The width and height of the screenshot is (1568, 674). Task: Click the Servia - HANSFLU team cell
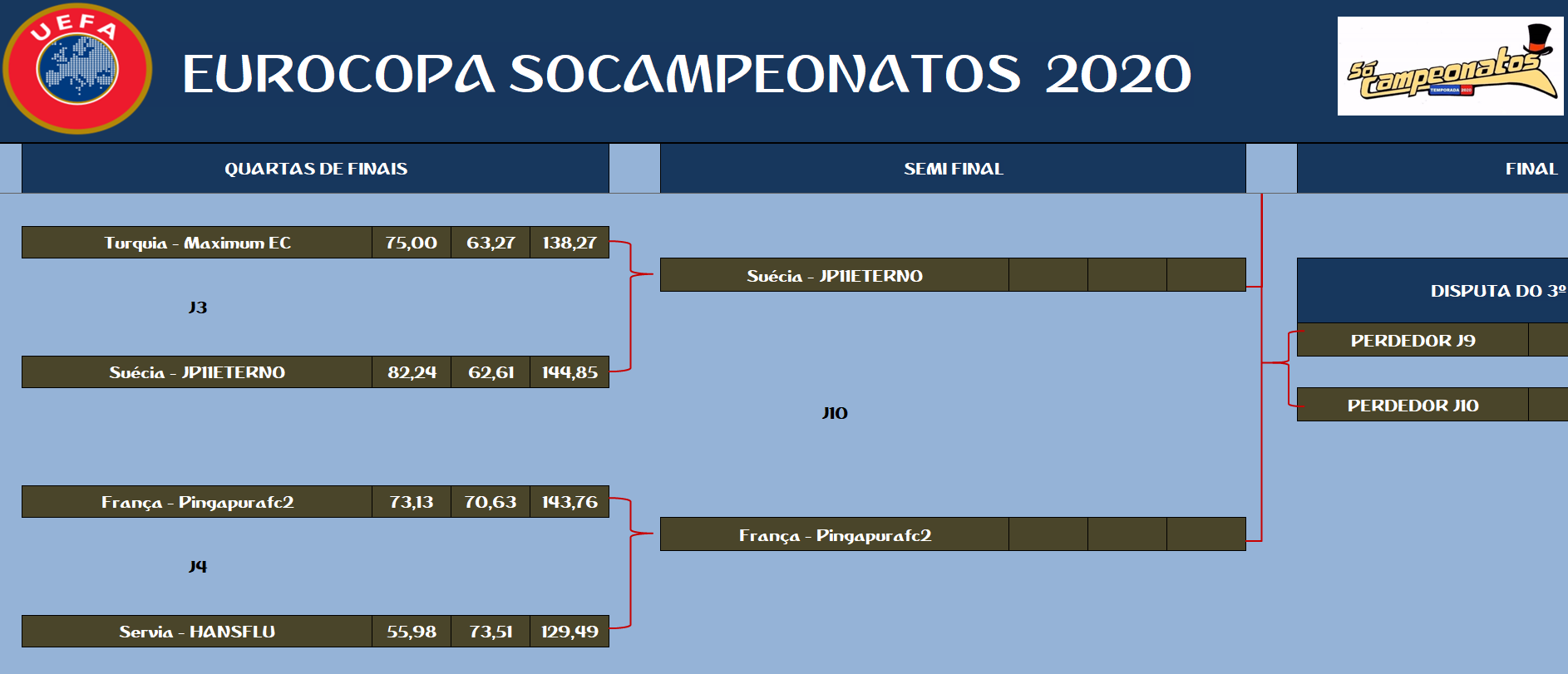(197, 632)
